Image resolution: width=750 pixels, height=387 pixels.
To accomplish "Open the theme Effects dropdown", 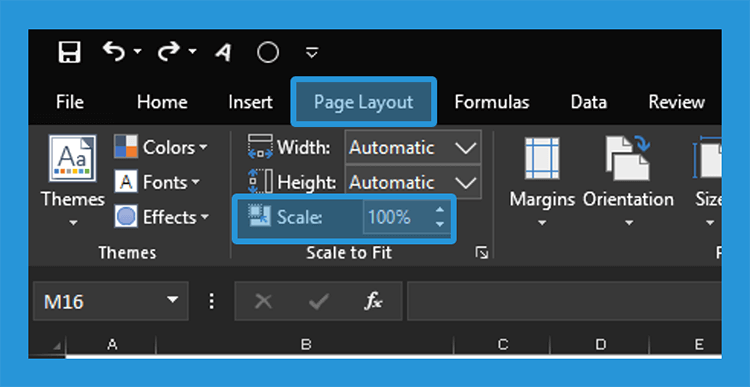I will 162,217.
